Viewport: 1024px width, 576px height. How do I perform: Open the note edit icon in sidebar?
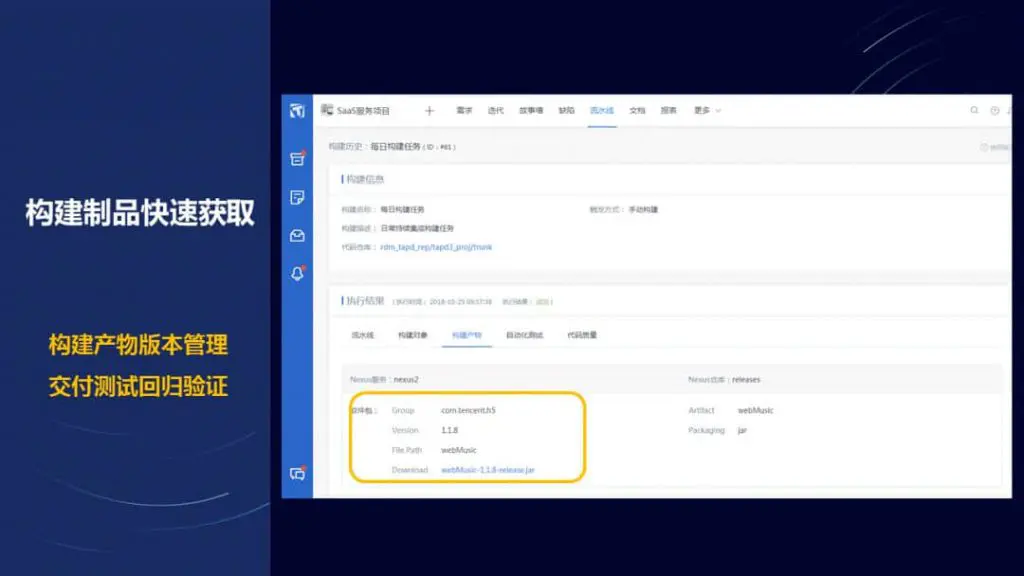[297, 197]
